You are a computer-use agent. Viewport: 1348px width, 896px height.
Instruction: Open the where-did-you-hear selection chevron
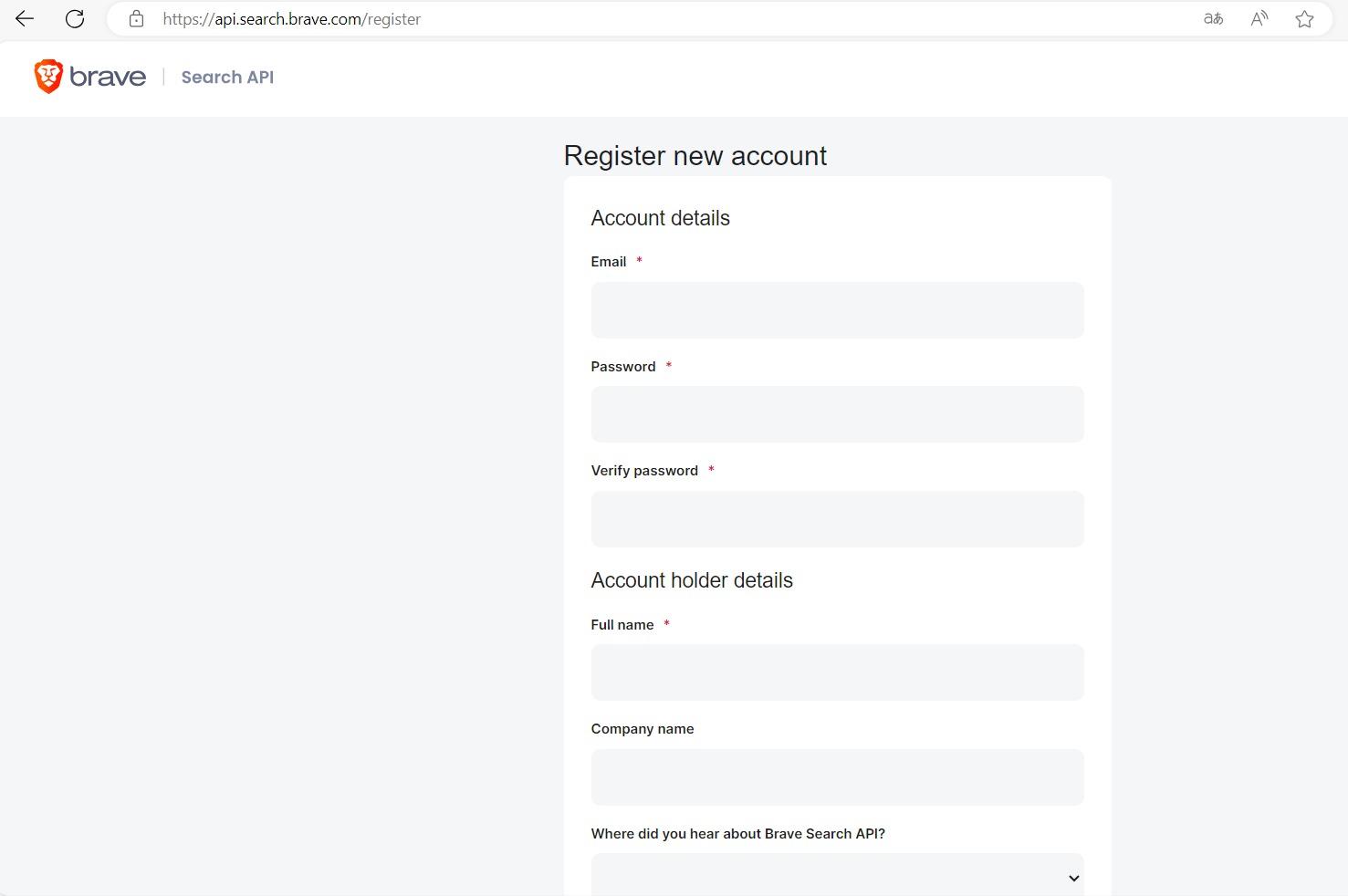pyautogui.click(x=1072, y=877)
